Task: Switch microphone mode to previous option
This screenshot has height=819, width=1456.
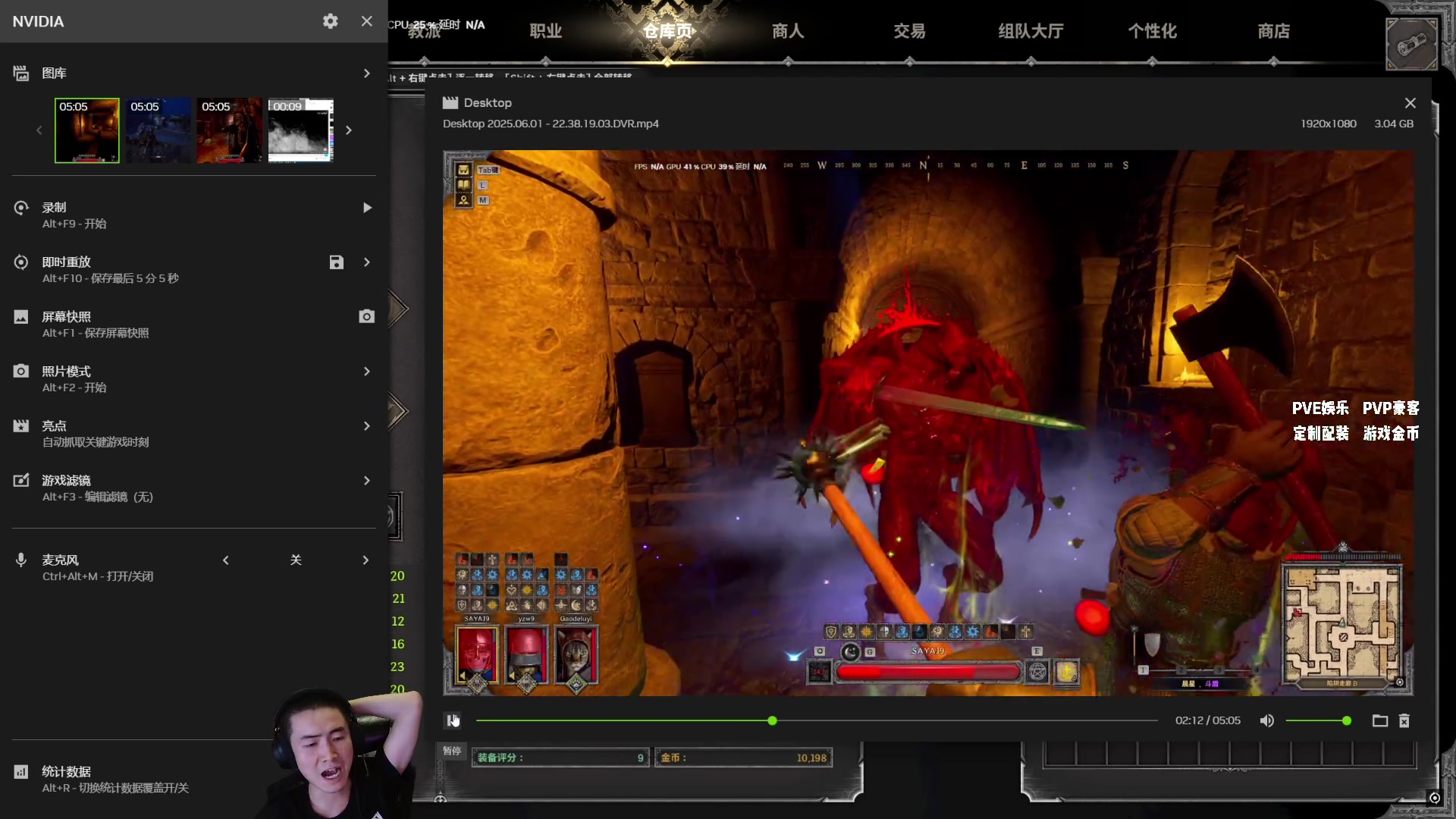Action: [226, 560]
